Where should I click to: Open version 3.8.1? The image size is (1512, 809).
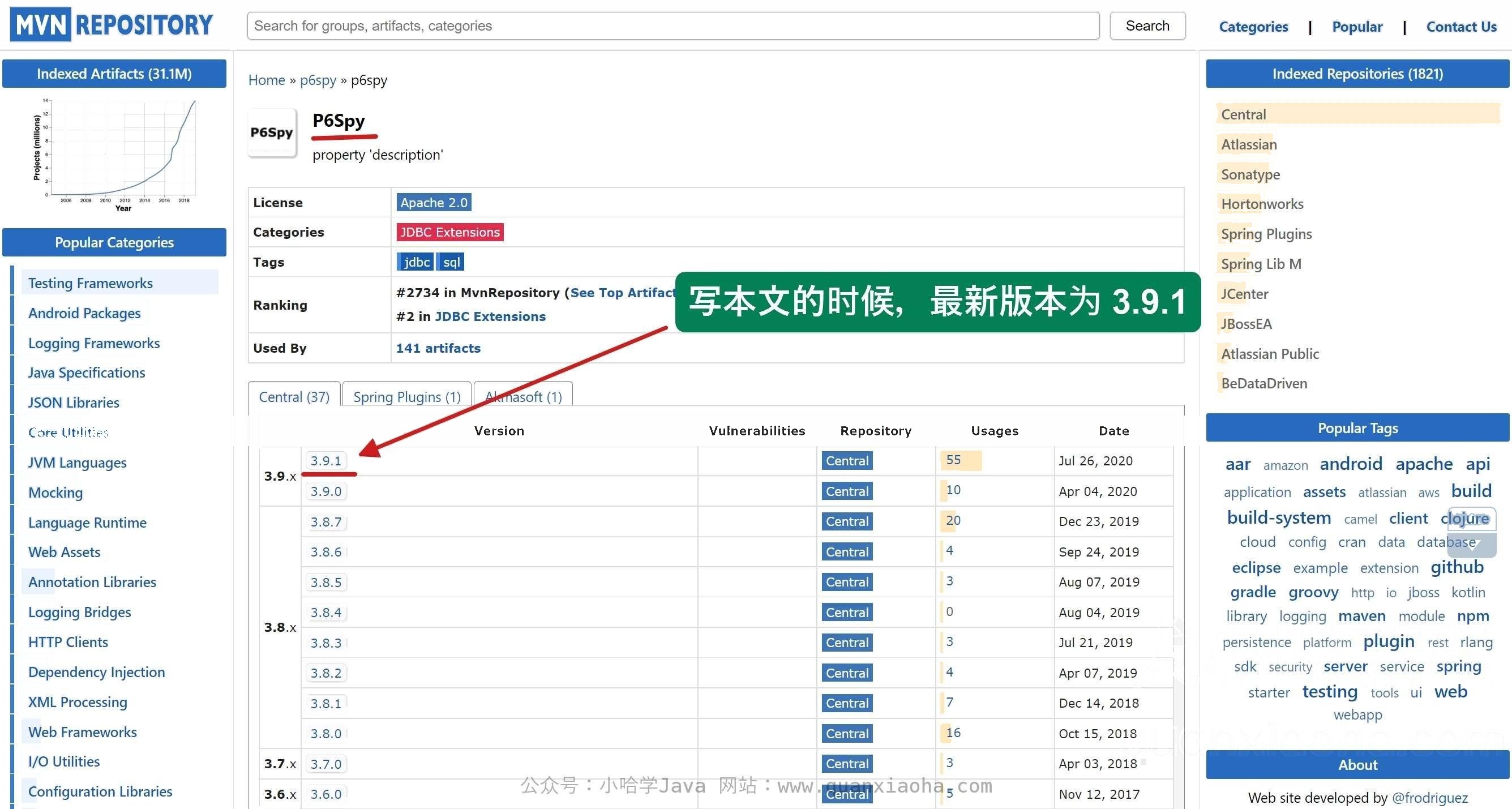325,703
